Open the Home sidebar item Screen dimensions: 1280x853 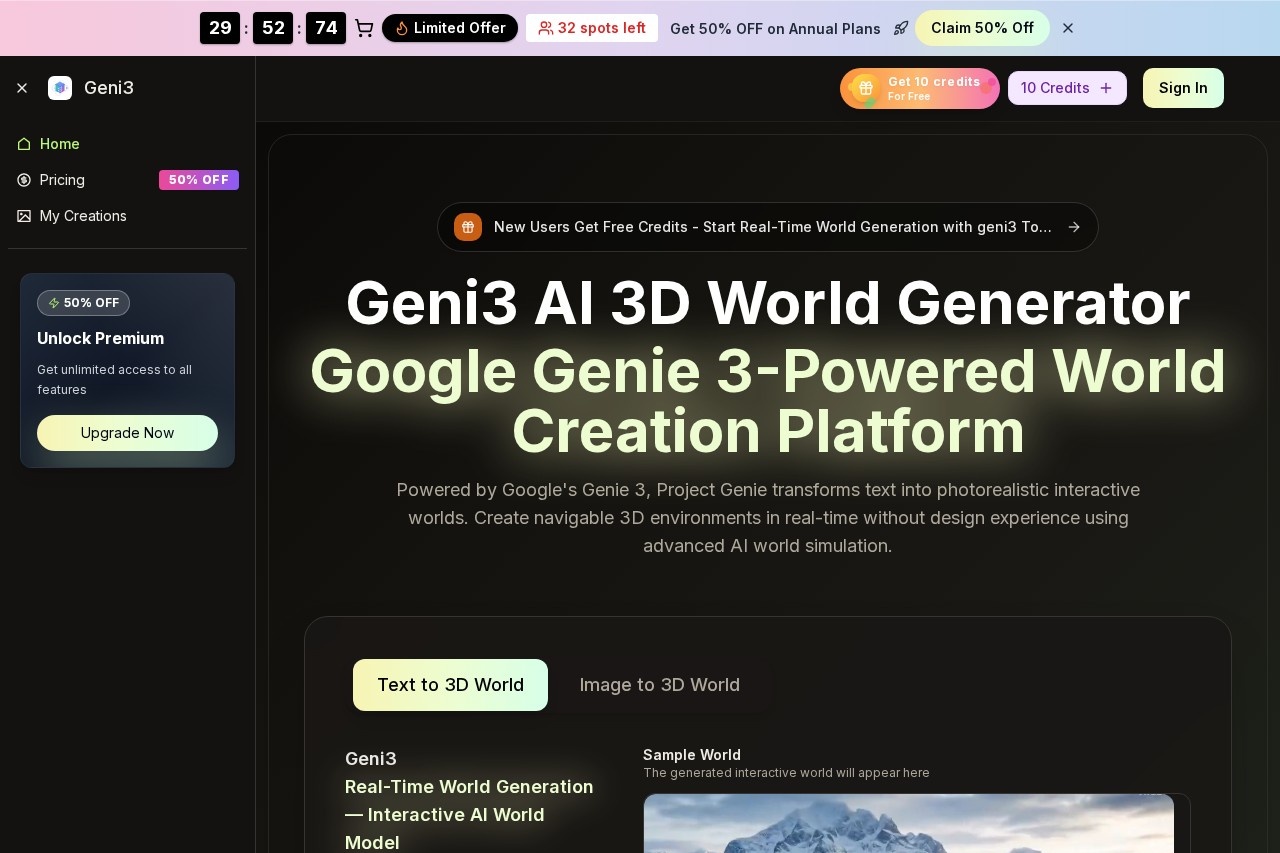pos(127,144)
